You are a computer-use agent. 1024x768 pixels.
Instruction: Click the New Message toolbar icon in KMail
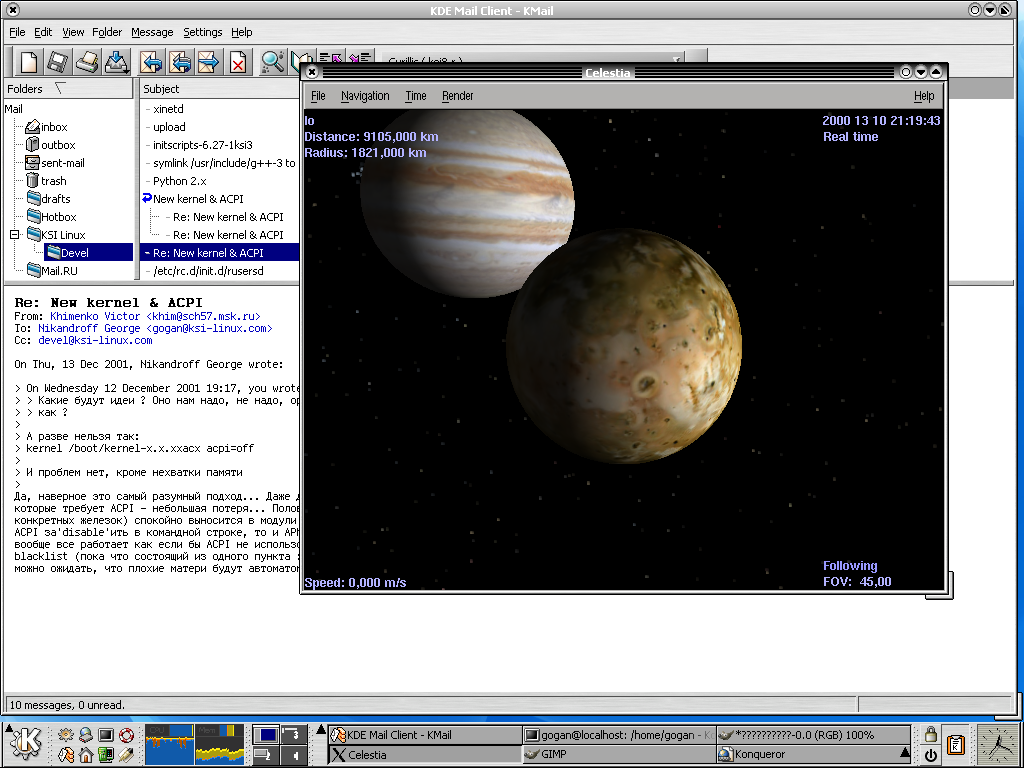point(29,62)
